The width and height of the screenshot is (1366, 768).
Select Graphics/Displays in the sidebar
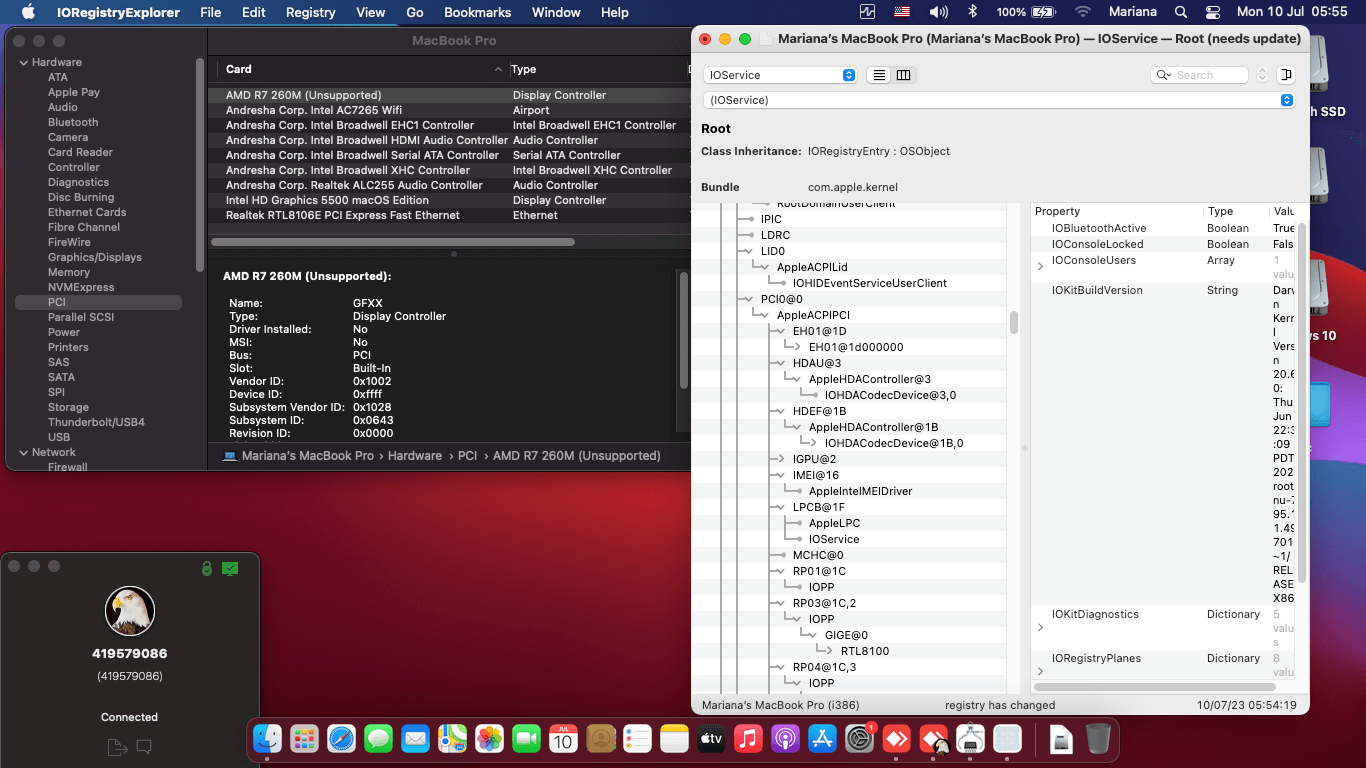pyautogui.click(x=95, y=257)
